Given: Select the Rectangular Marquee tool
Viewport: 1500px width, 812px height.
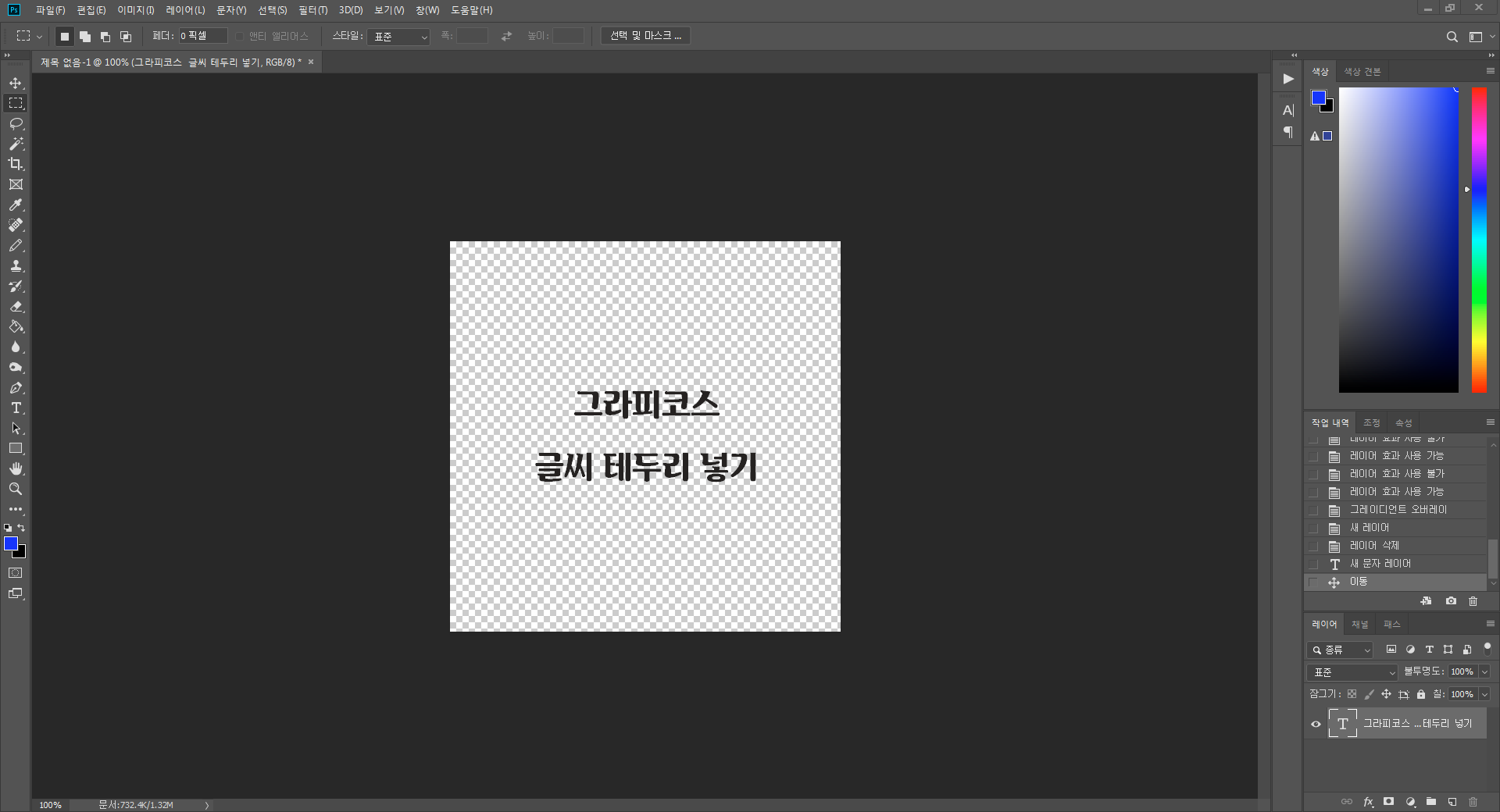Looking at the screenshot, I should [x=16, y=103].
